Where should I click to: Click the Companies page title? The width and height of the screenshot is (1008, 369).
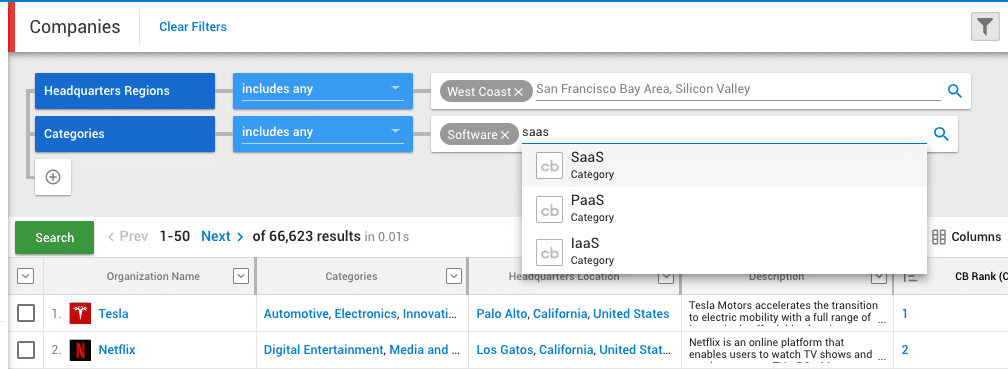coord(75,27)
